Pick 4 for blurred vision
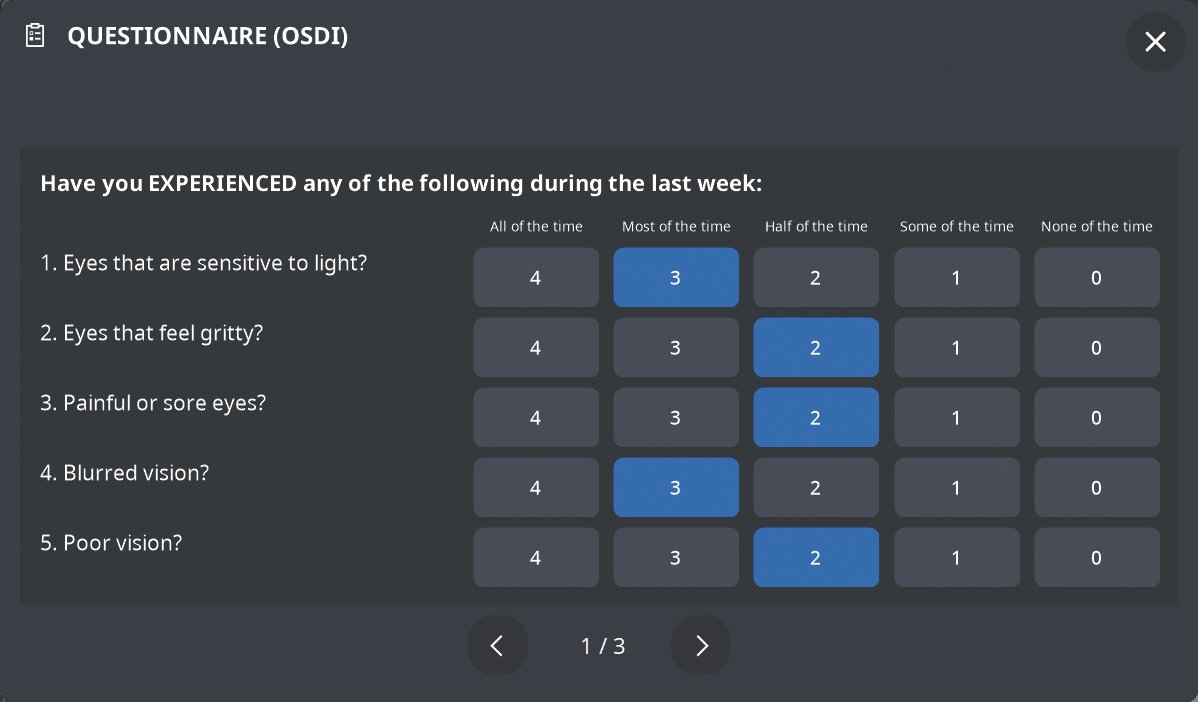This screenshot has height=702, width=1198. pyautogui.click(x=536, y=488)
